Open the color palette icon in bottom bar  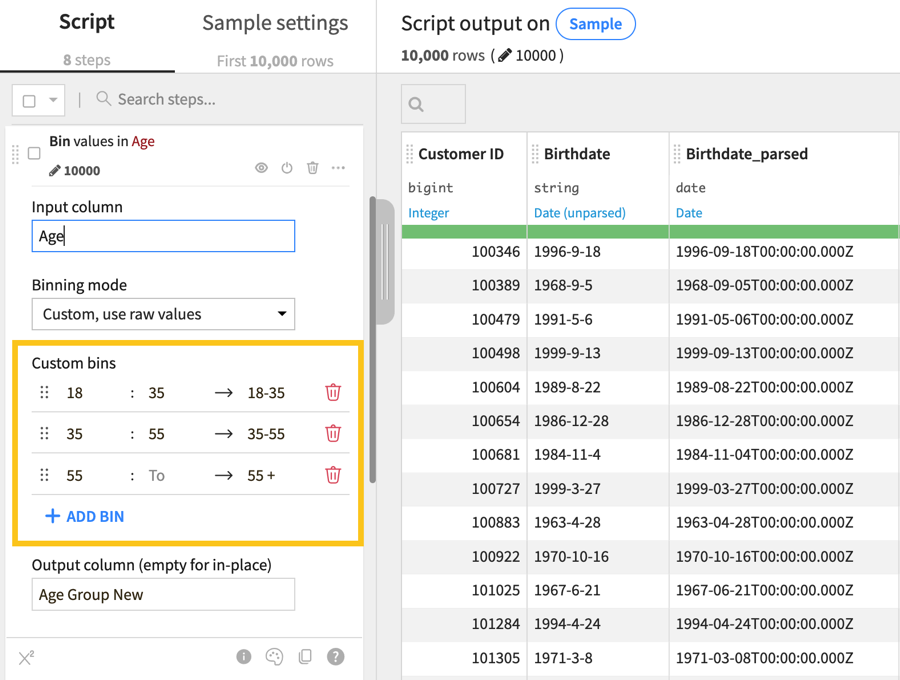coord(274,657)
